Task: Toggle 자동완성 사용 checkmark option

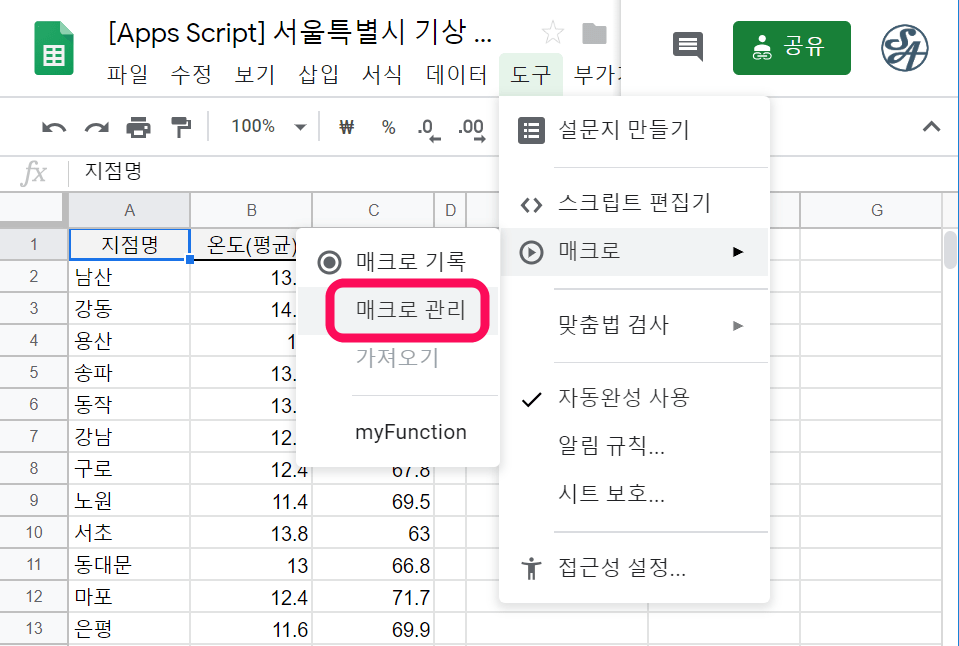Action: pos(623,398)
